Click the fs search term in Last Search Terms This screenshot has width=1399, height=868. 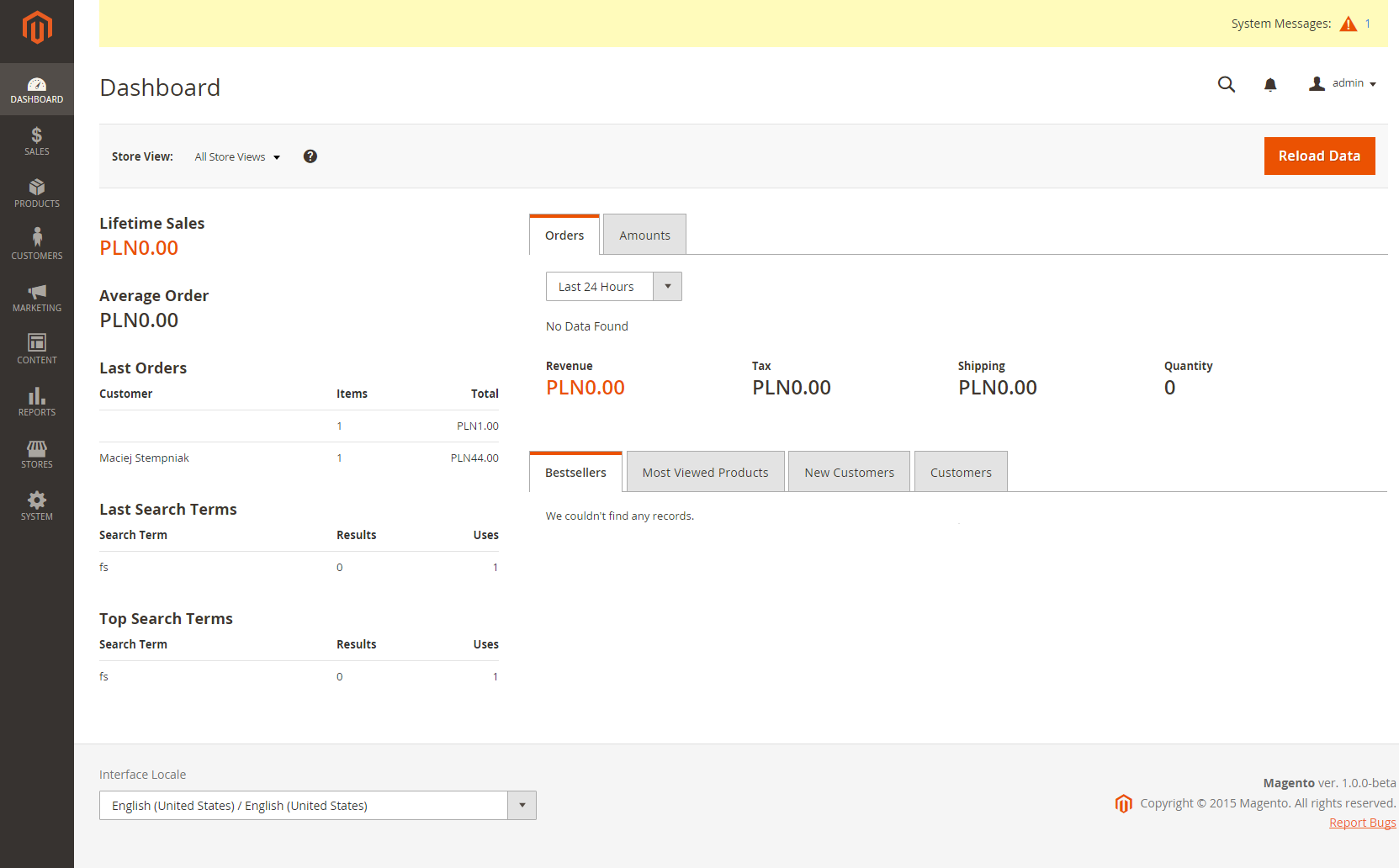pos(103,567)
